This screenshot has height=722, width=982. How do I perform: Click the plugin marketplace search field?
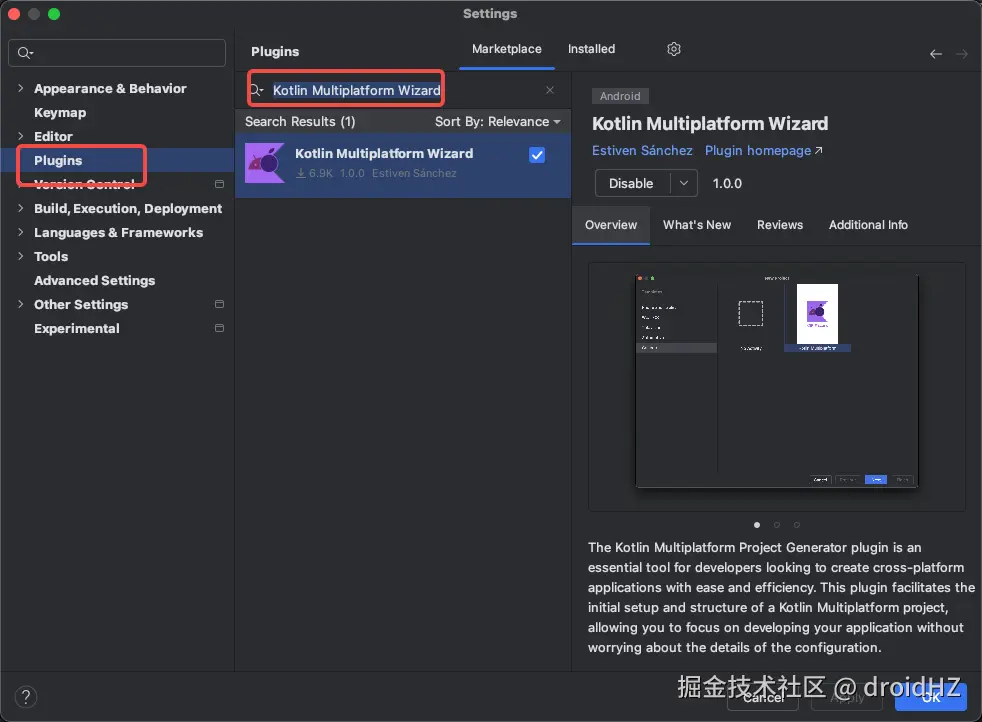tap(401, 90)
